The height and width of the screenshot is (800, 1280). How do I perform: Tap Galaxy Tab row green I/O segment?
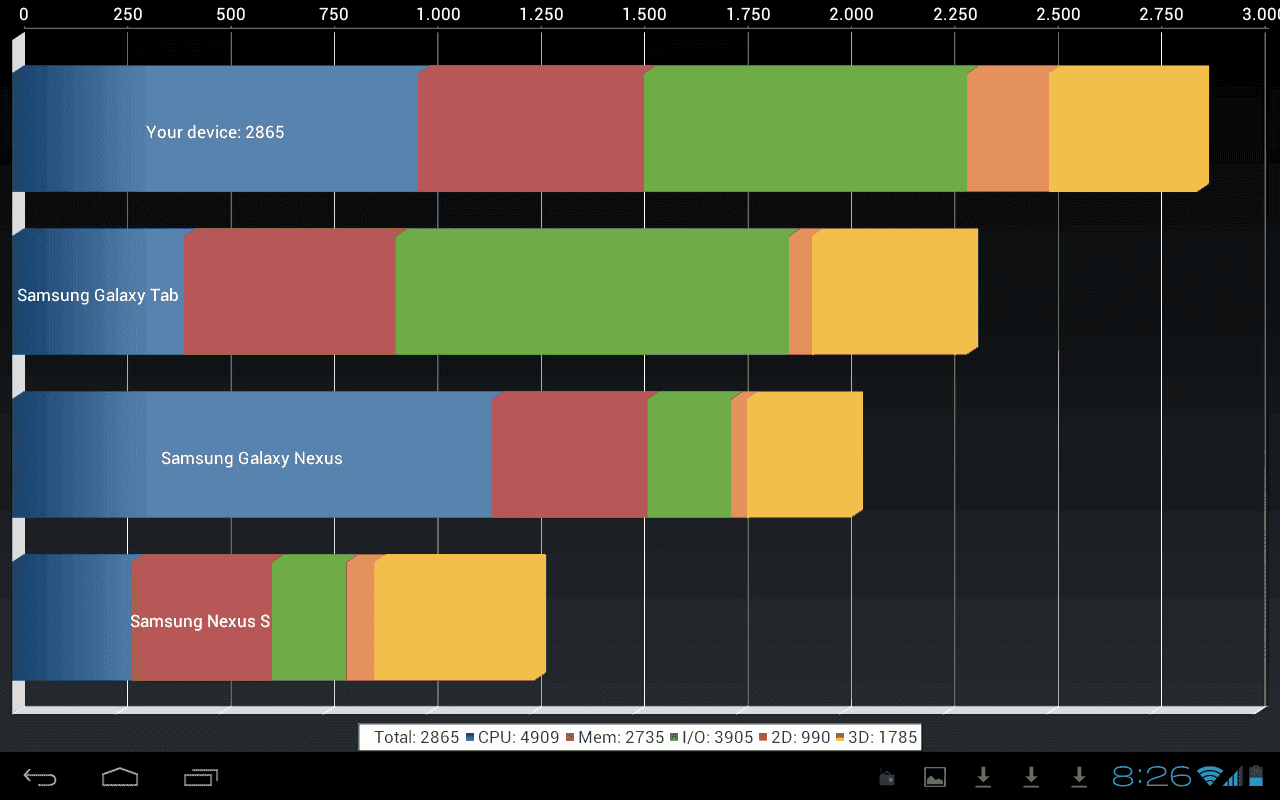click(592, 292)
